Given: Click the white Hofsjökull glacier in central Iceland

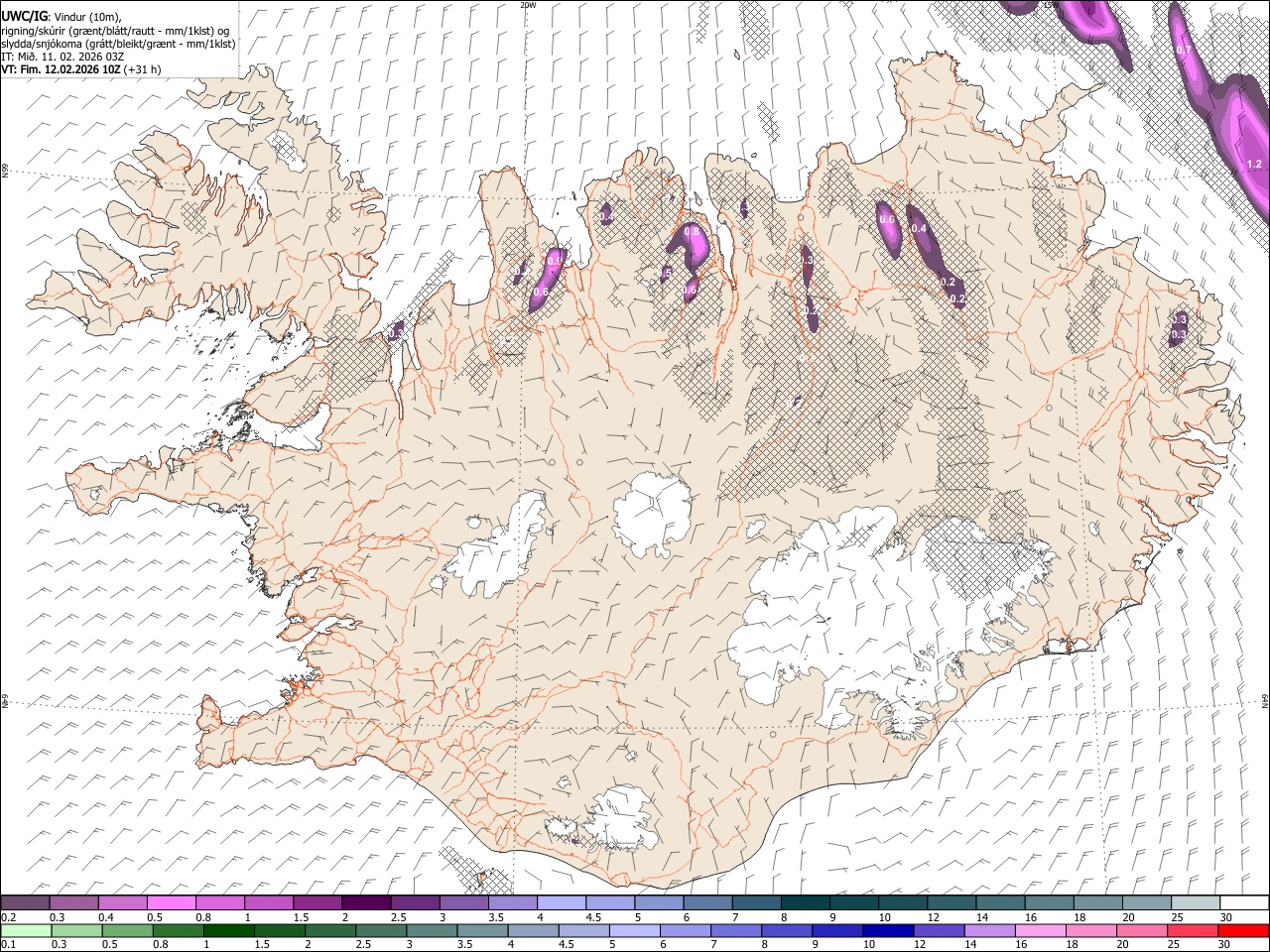Looking at the screenshot, I should pos(652,515).
